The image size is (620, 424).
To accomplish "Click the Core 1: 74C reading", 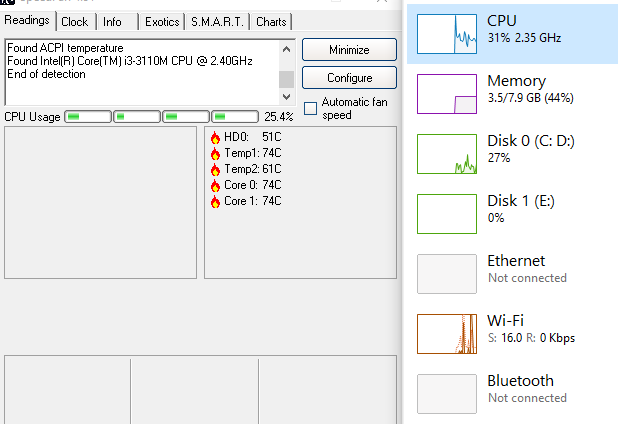I will coord(253,201).
